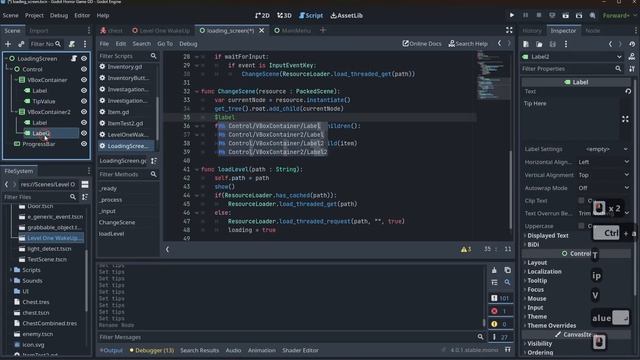Expand the Text field editor
The width and height of the screenshot is (640, 360).
click(625, 119)
